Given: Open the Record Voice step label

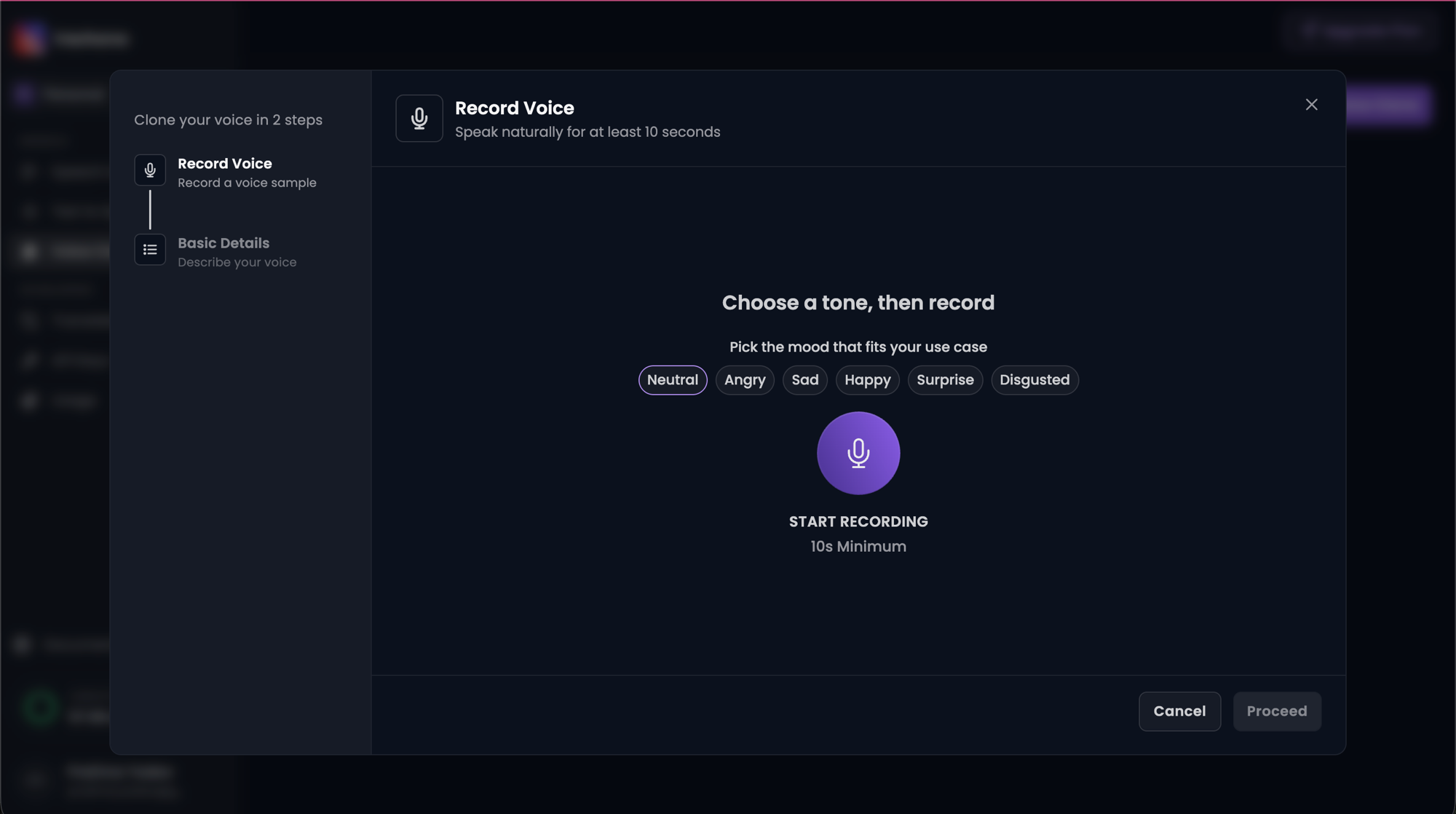Looking at the screenshot, I should click(225, 164).
